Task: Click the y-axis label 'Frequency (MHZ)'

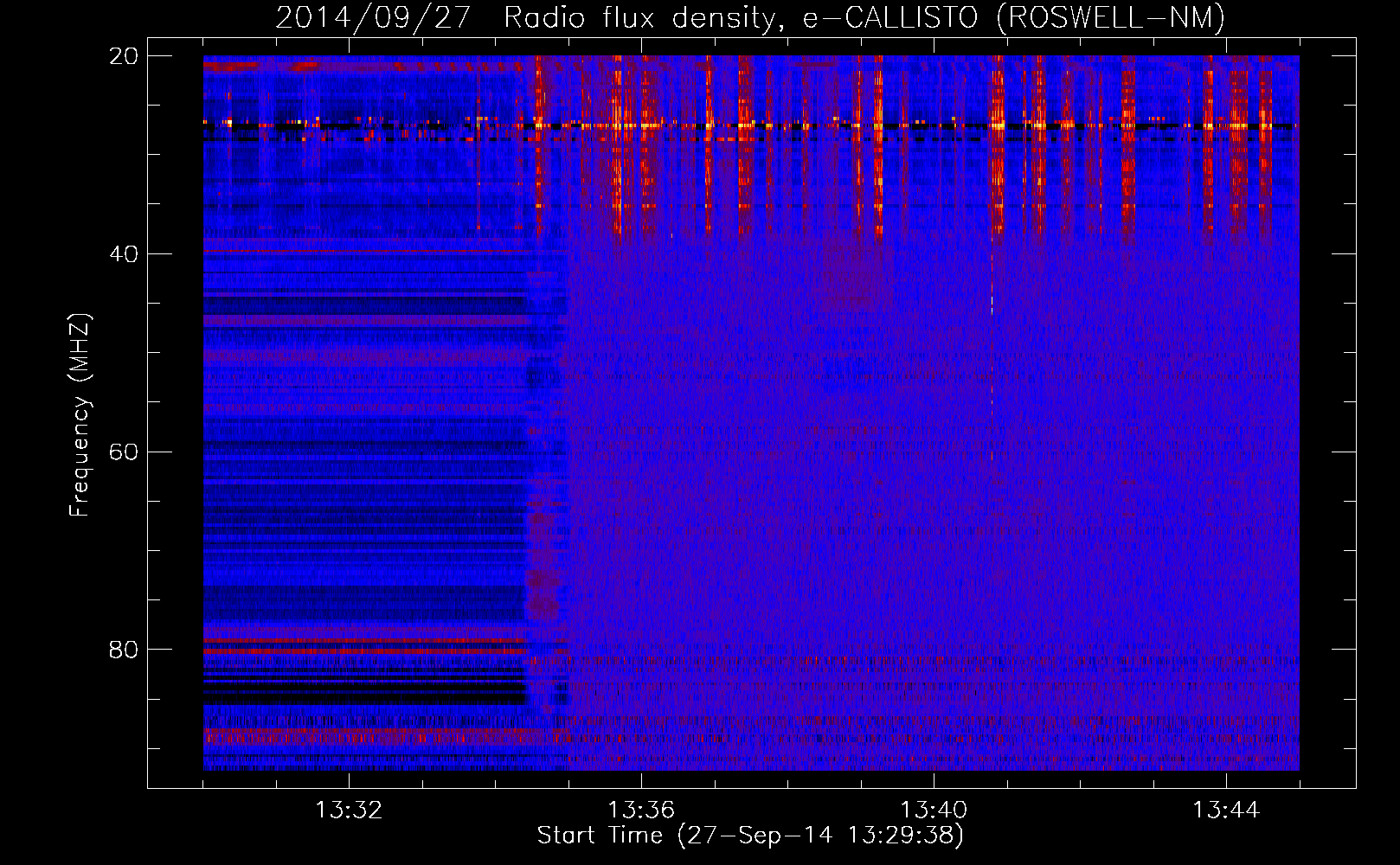Action: pyautogui.click(x=80, y=415)
